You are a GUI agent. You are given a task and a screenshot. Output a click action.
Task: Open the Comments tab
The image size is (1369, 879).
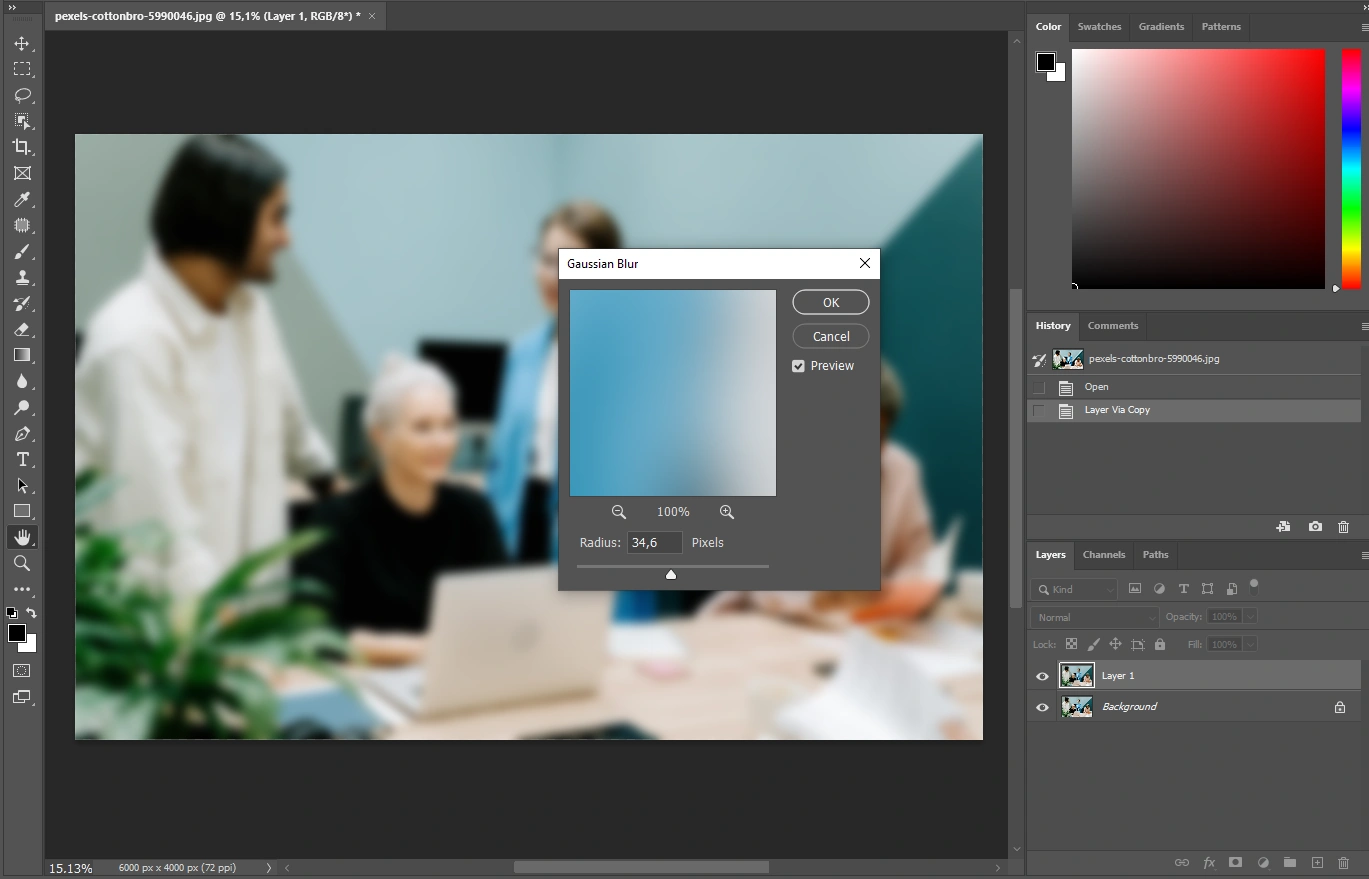pos(1113,326)
